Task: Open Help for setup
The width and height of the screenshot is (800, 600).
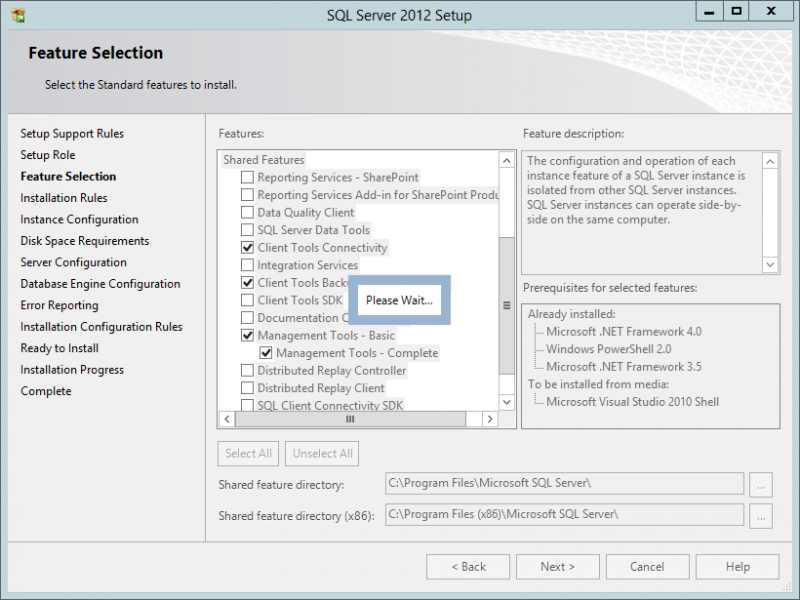Action: (x=738, y=567)
